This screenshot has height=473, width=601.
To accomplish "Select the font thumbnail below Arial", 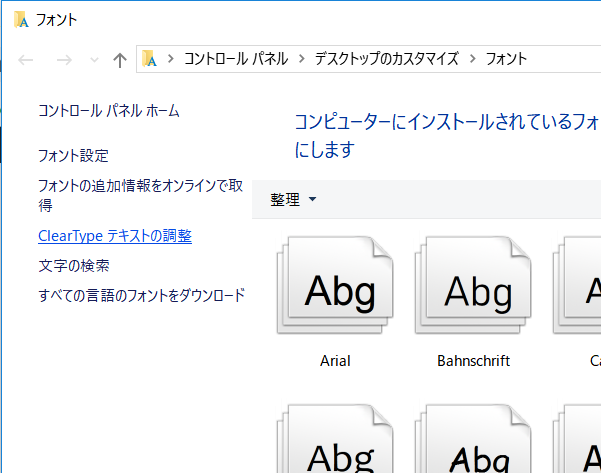I will click(x=335, y=438).
